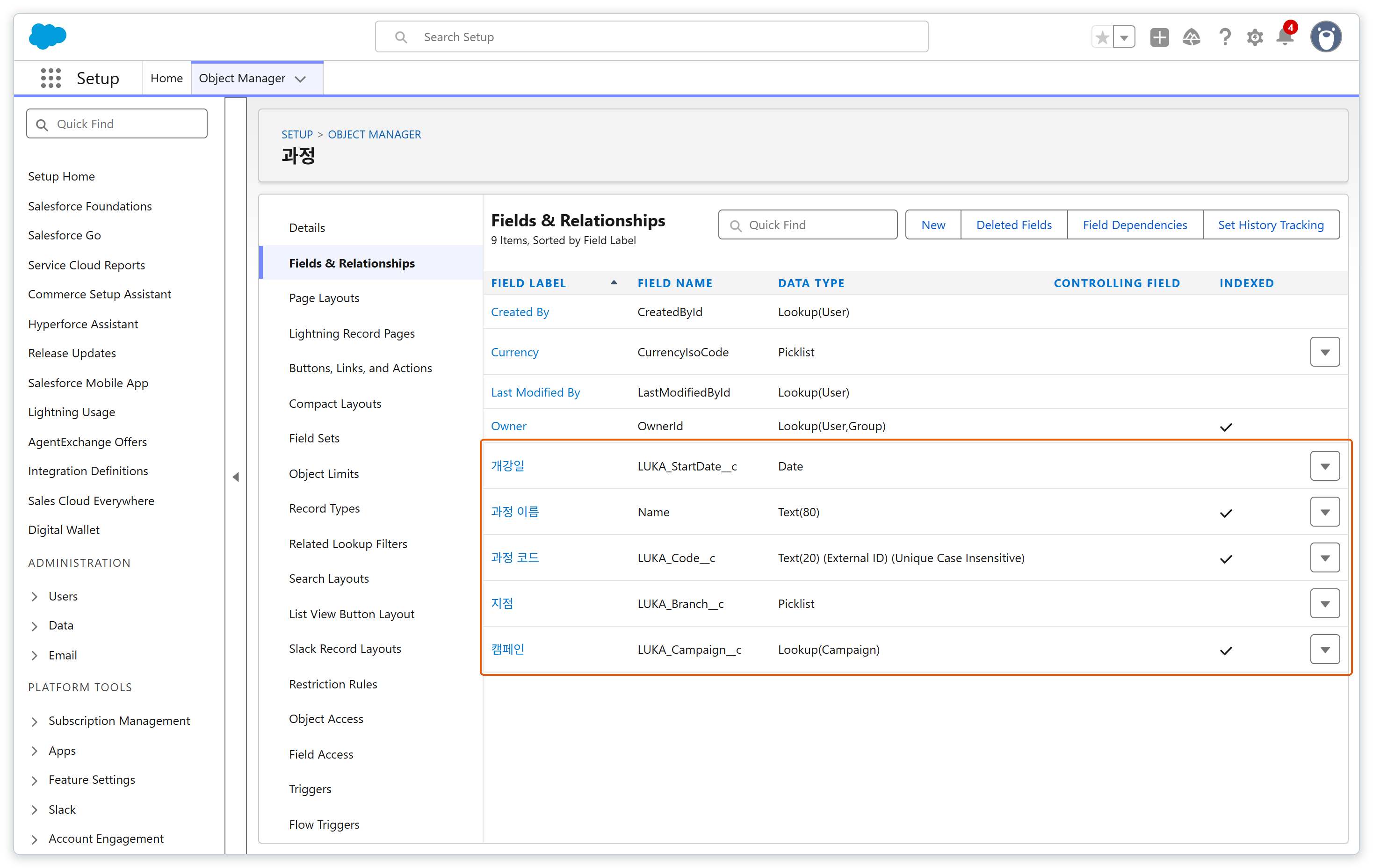The height and width of the screenshot is (868, 1373).
Task: Open the user profile avatar
Action: [1326, 37]
